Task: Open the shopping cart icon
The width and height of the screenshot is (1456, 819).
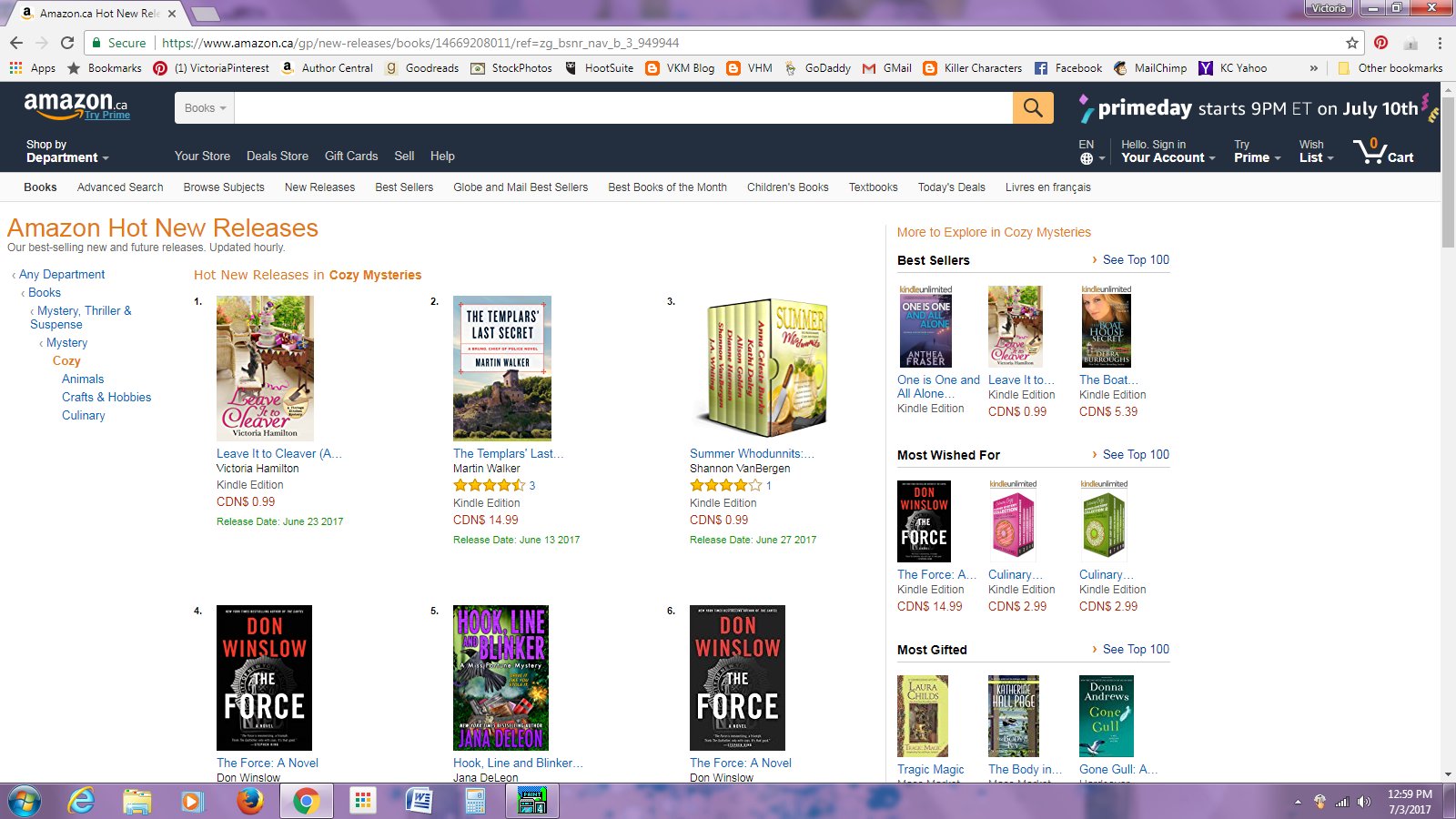Action: [1382, 150]
